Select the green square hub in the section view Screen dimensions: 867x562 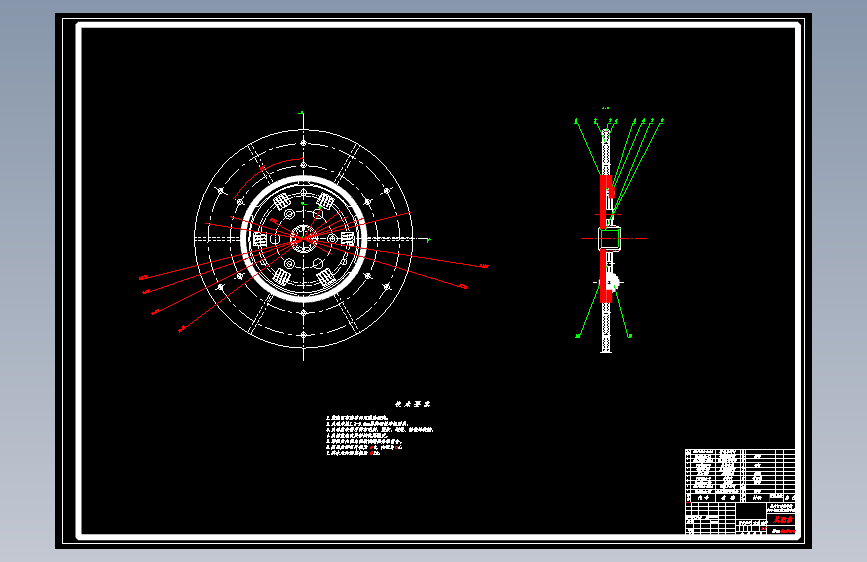tap(609, 239)
